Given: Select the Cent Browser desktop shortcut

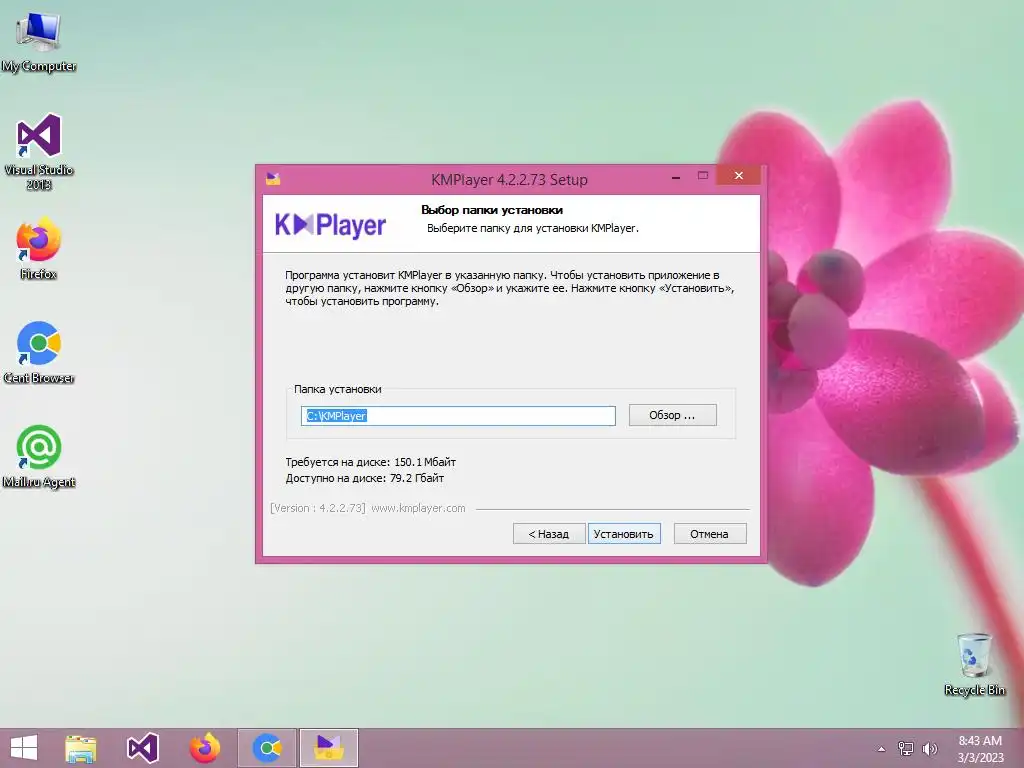Looking at the screenshot, I should (x=39, y=353).
